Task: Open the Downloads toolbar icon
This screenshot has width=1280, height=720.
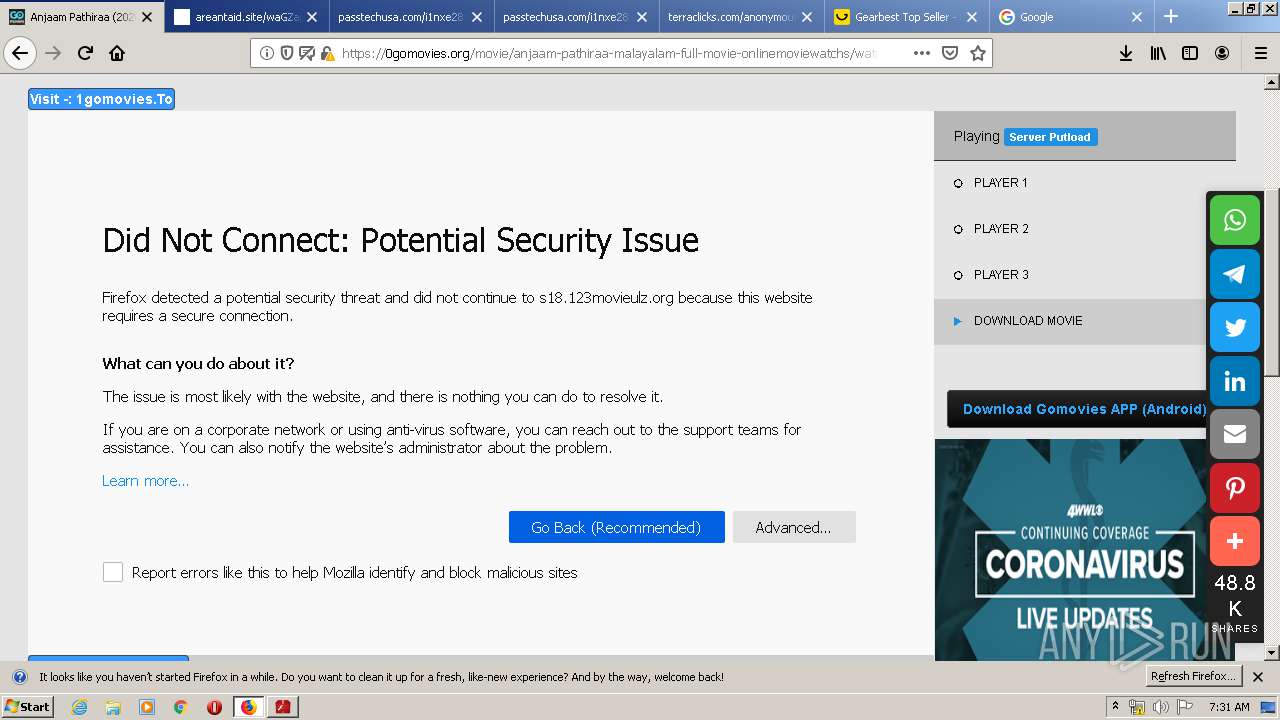Action: [x=1126, y=53]
